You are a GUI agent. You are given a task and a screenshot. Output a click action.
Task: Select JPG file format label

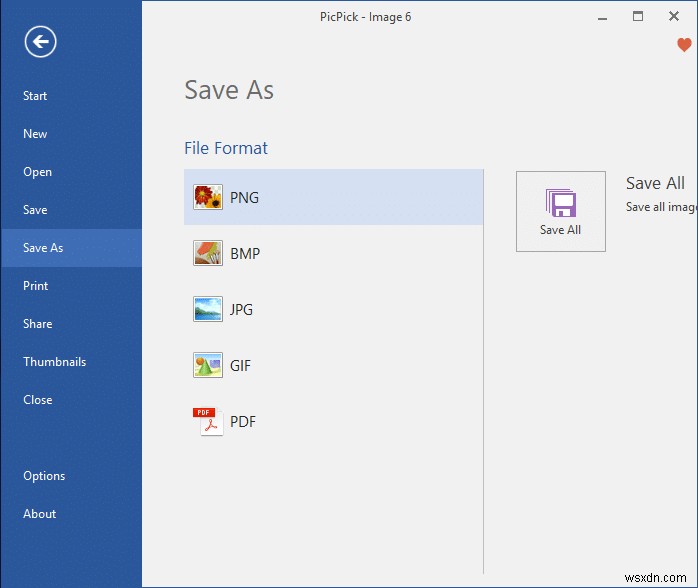pos(241,309)
